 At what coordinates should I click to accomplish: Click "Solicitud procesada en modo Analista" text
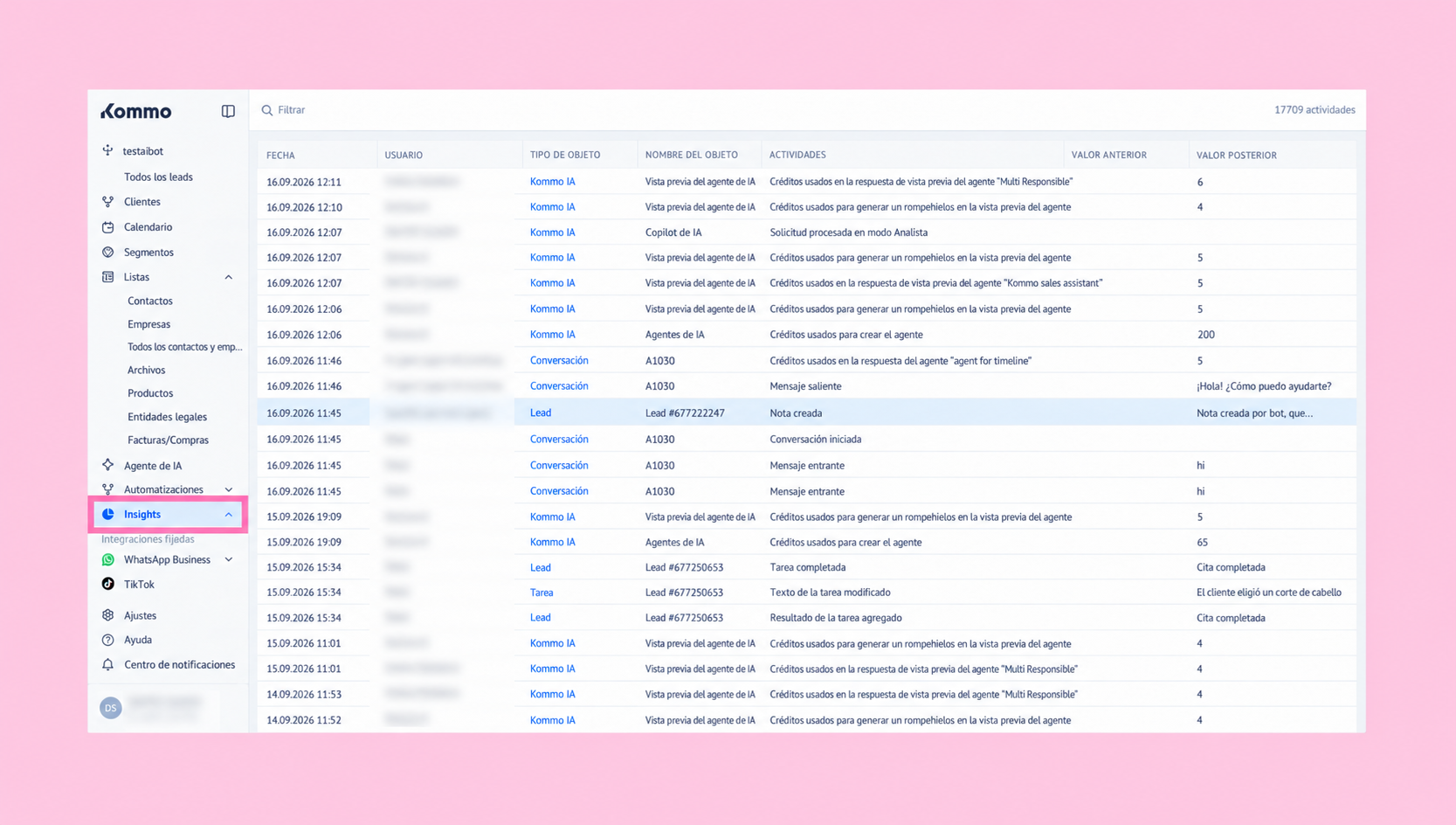coord(848,232)
